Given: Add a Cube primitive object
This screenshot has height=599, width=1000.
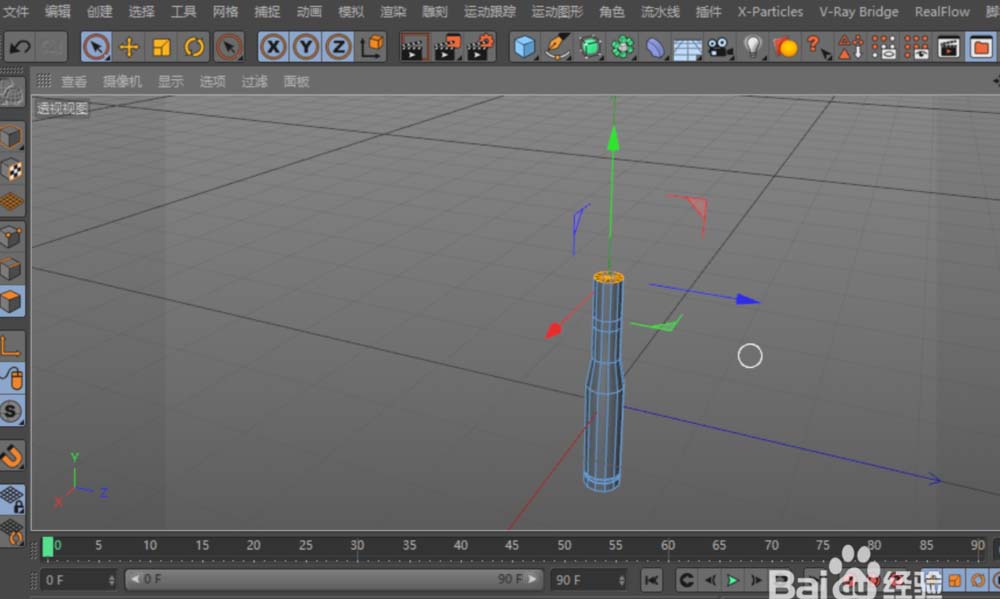Looking at the screenshot, I should [x=524, y=47].
